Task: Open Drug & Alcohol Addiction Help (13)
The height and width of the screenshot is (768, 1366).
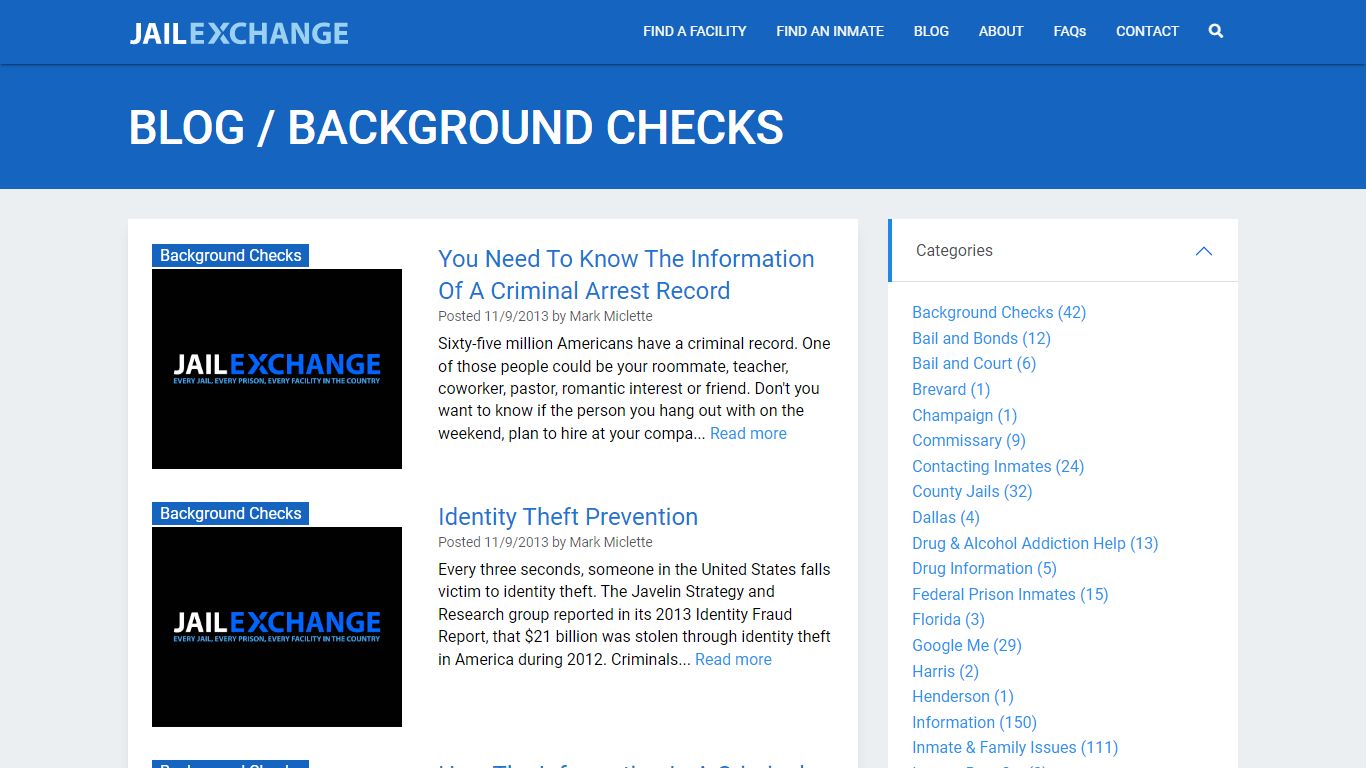Action: pyautogui.click(x=1035, y=543)
